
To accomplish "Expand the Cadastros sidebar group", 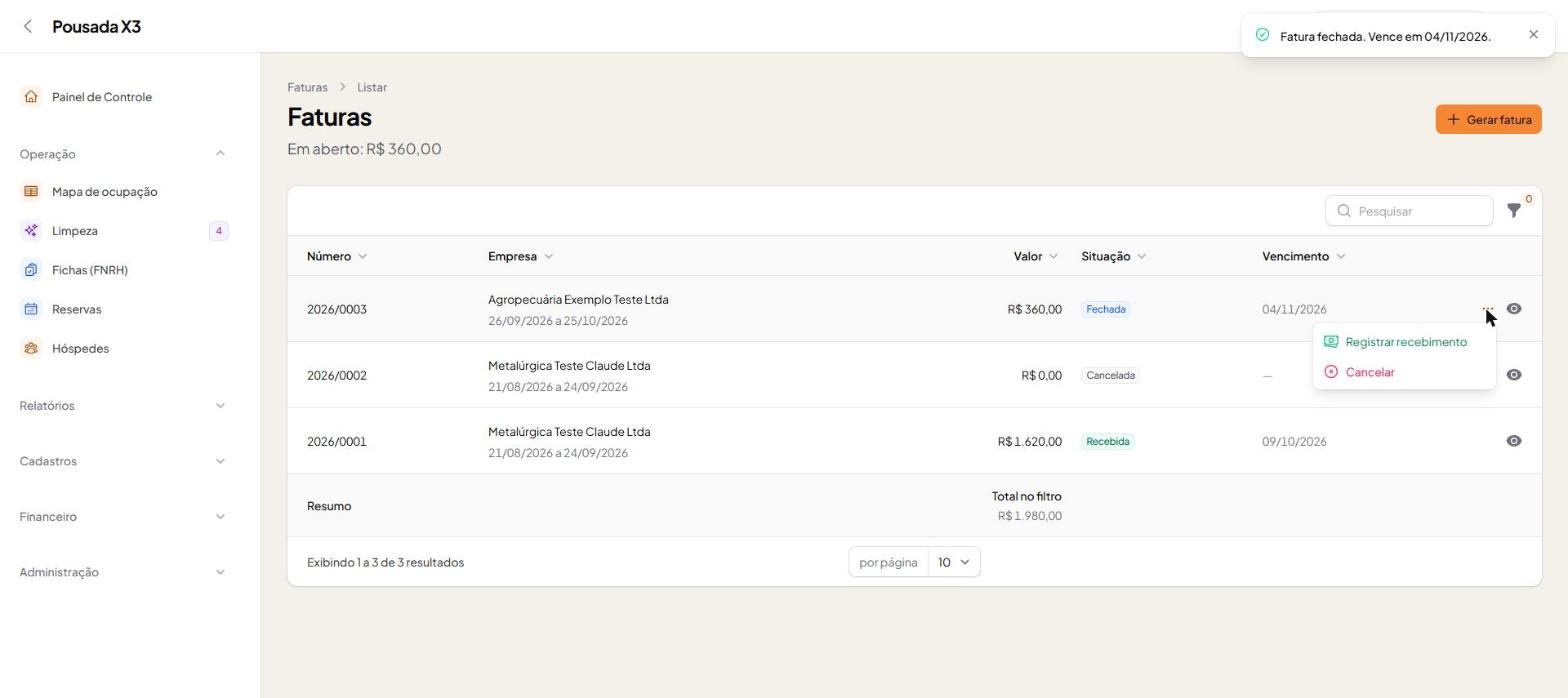I will pyautogui.click(x=220, y=462).
